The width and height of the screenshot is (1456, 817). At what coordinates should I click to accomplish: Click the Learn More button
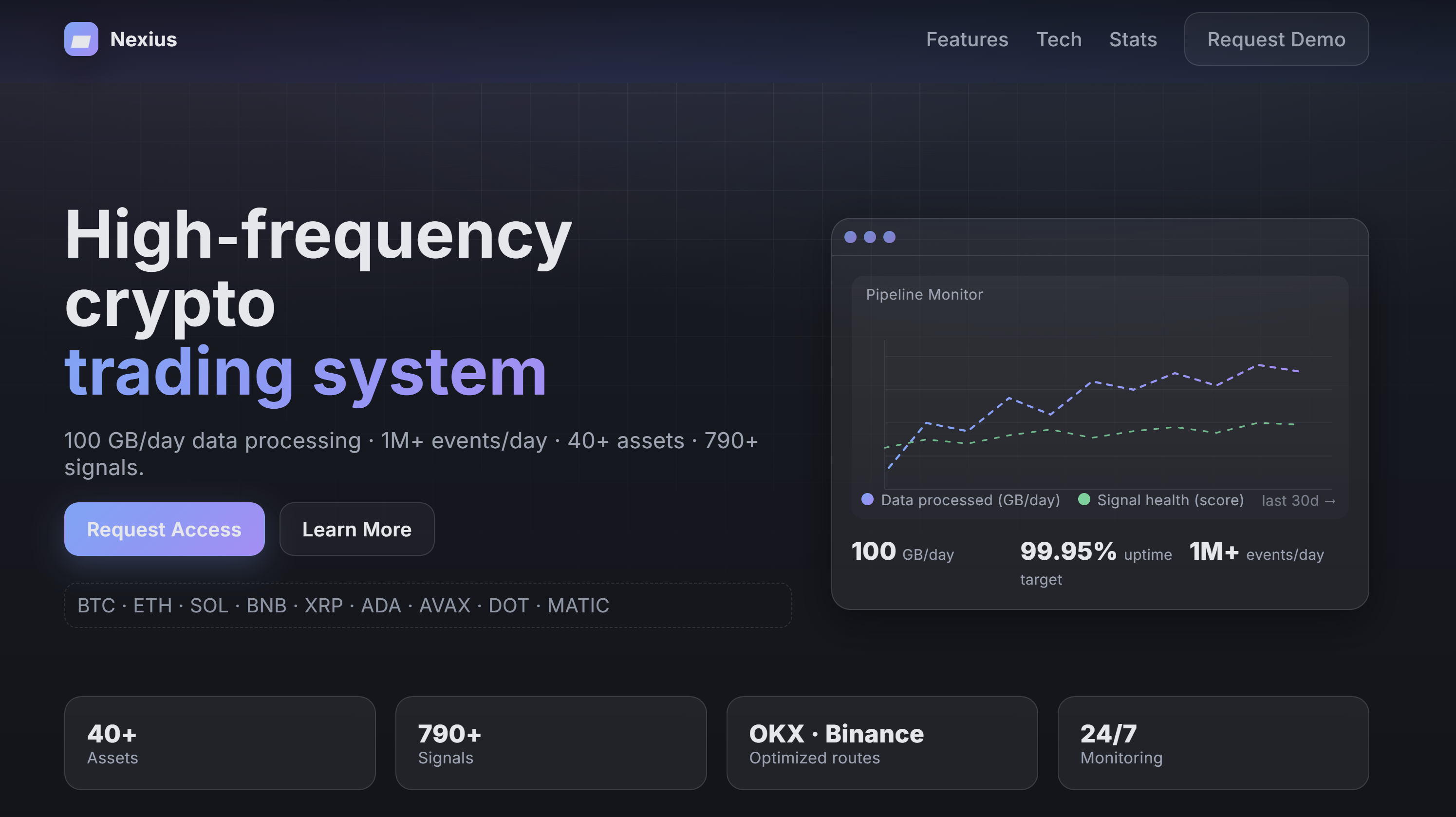pos(356,529)
